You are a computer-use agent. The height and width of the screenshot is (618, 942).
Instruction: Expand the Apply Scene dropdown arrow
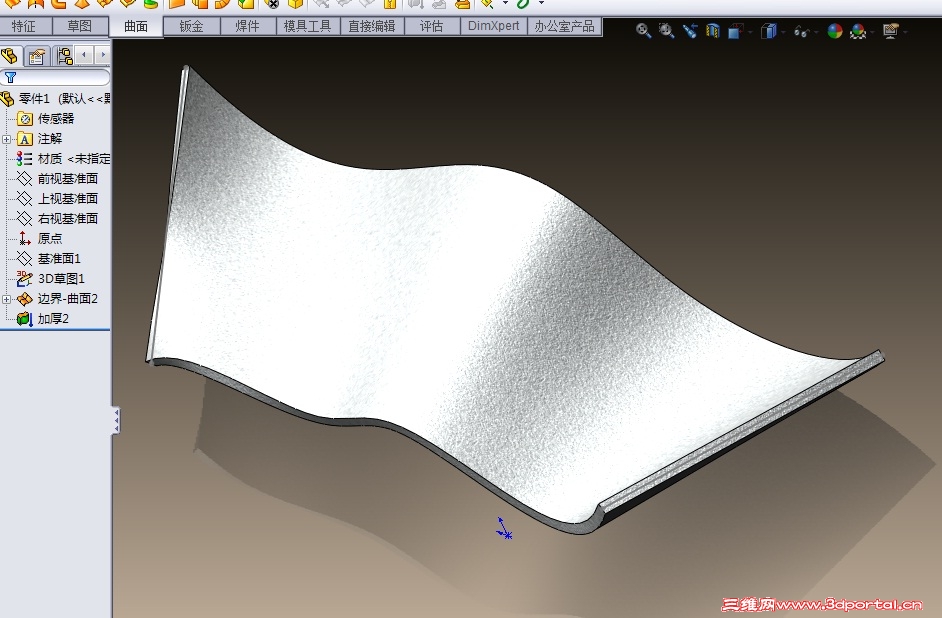tap(872, 32)
